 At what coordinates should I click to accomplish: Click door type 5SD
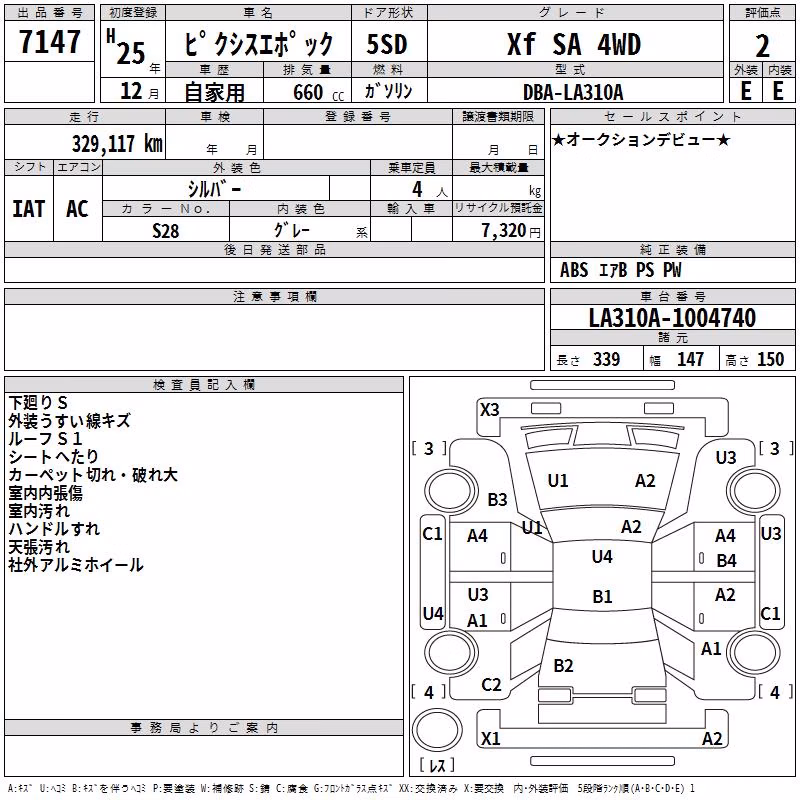[x=387, y=44]
